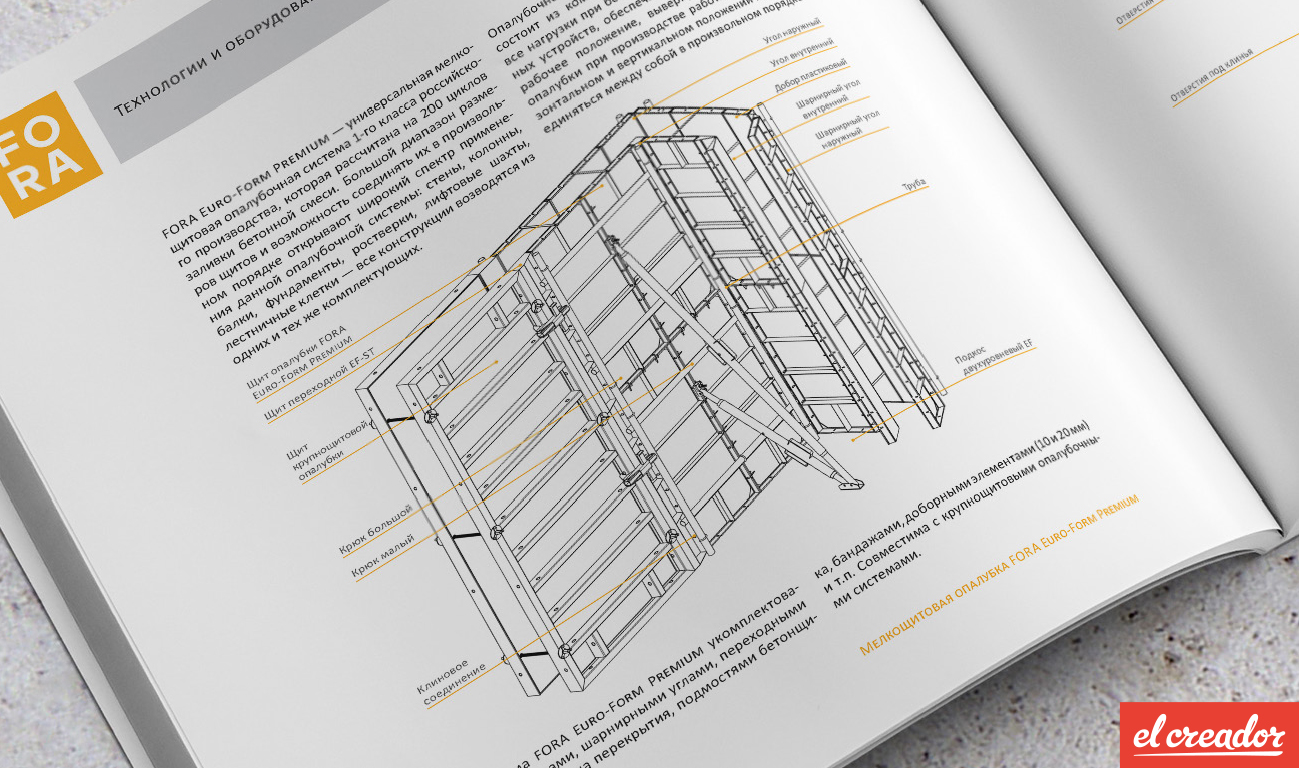
Task: Click the el creador red logo badge
Action: coord(1208,735)
